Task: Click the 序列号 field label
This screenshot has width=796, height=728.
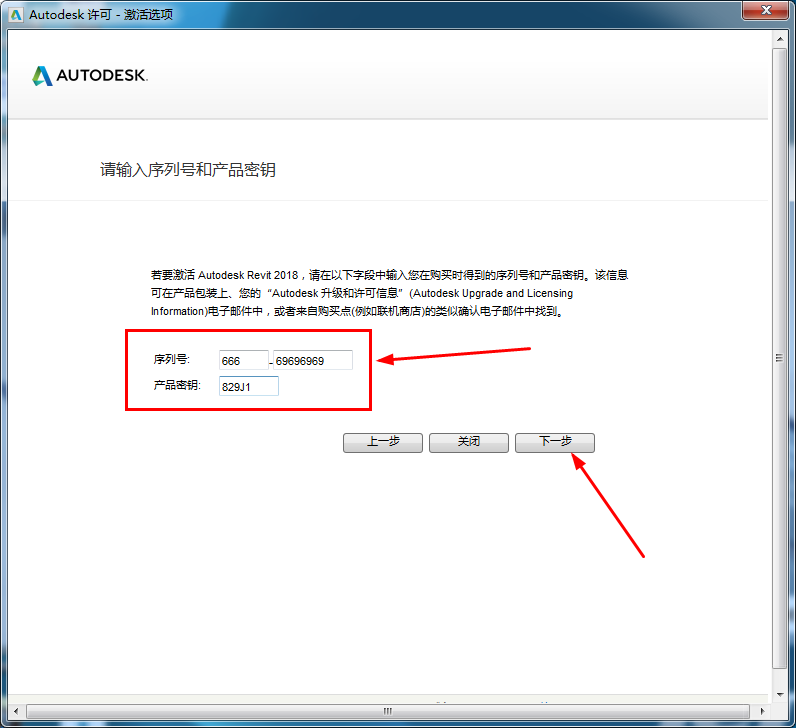Action: (171, 360)
